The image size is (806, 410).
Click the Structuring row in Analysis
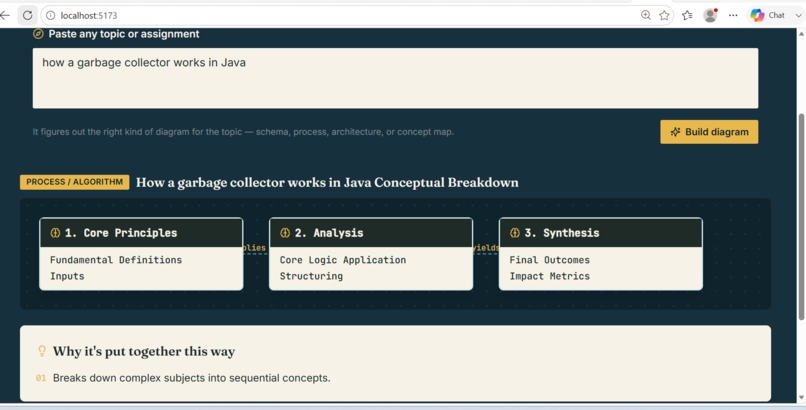click(311, 276)
